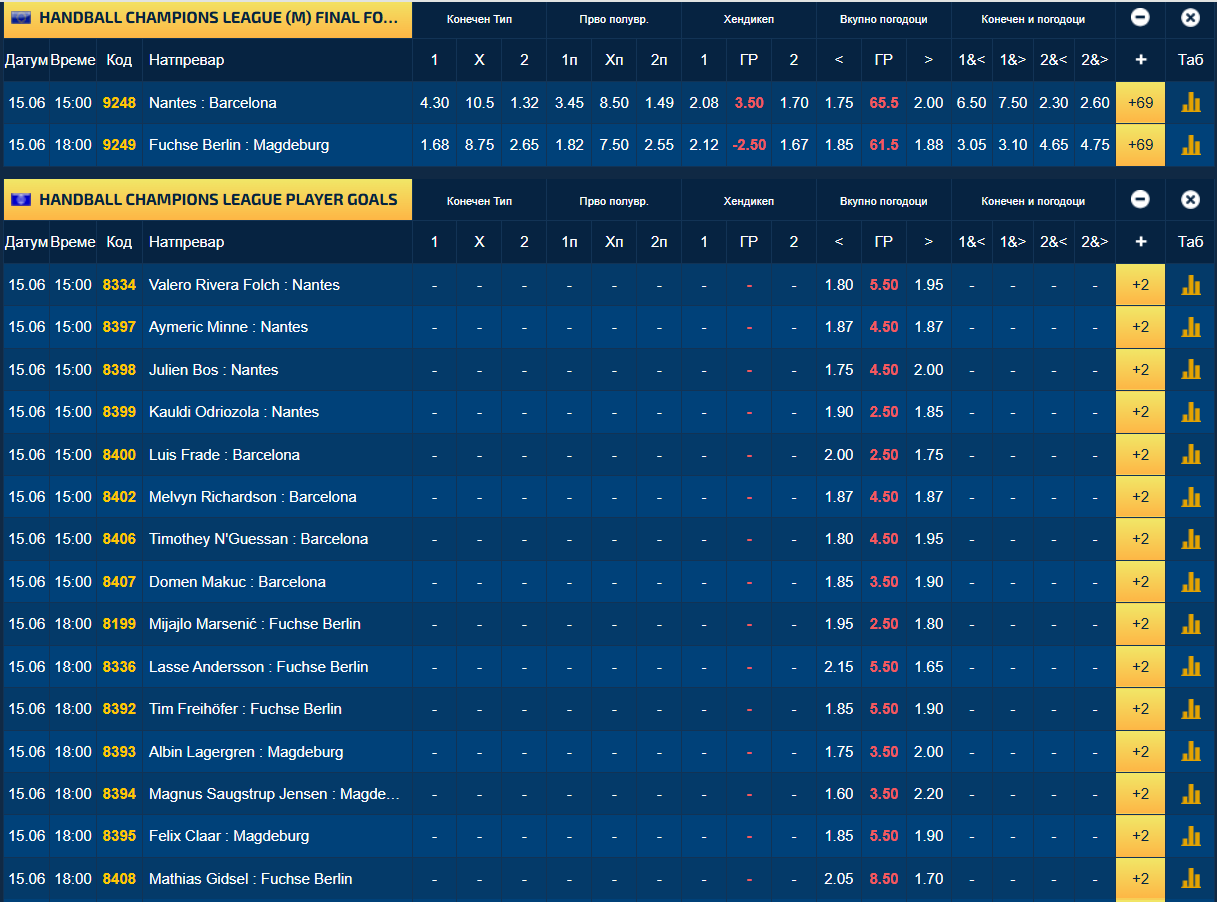The image size is (1217, 902).
Task: Select 1&< combo odds 6.50 for Nantes : Barcelona
Action: point(971,103)
